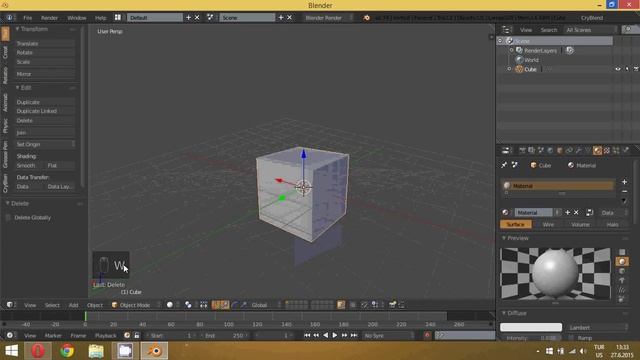The height and width of the screenshot is (360, 640).
Task: Open the Set Origin dropdown
Action: 45,144
